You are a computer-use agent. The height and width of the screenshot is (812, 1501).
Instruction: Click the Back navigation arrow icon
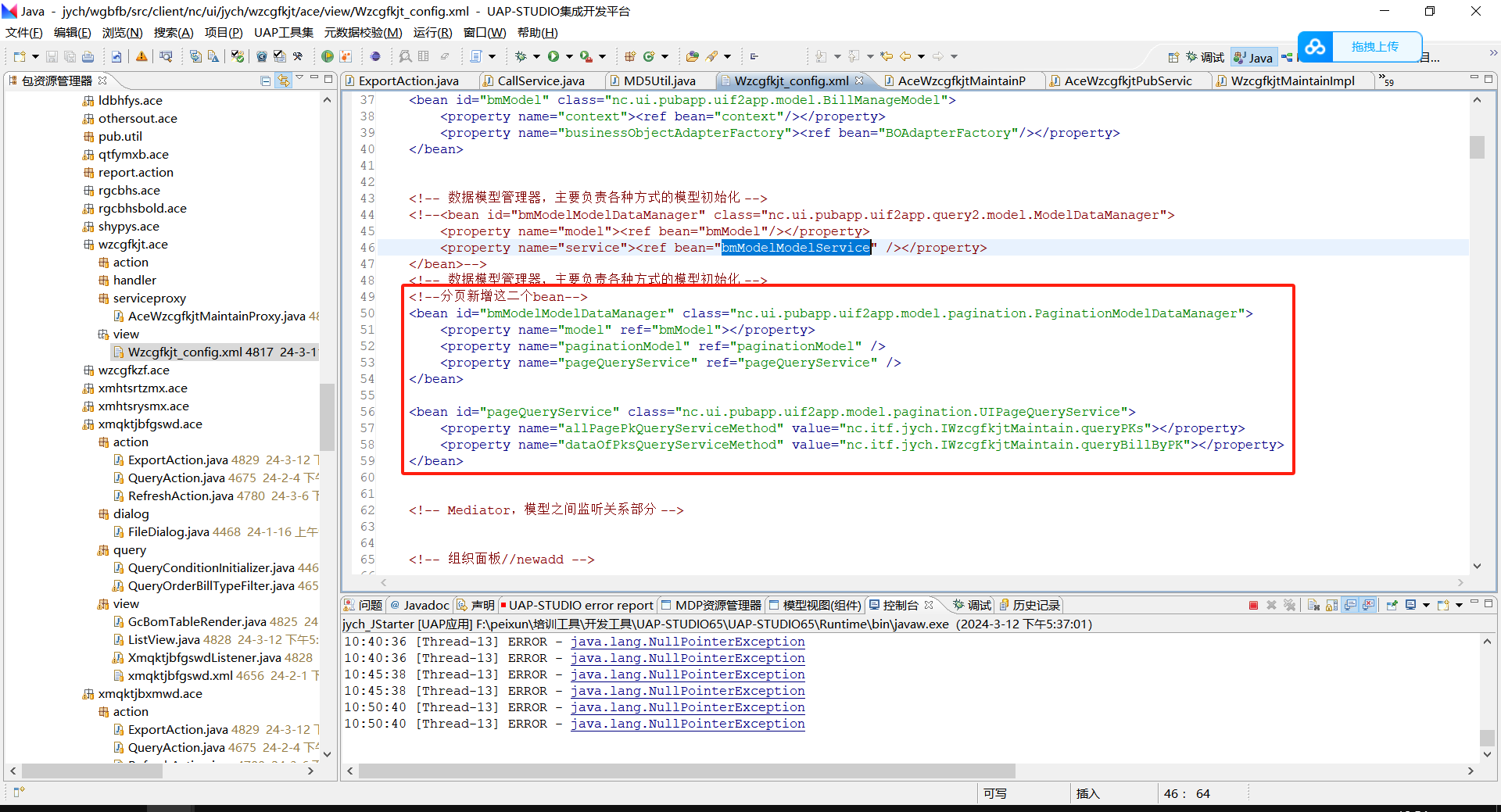coord(905,56)
